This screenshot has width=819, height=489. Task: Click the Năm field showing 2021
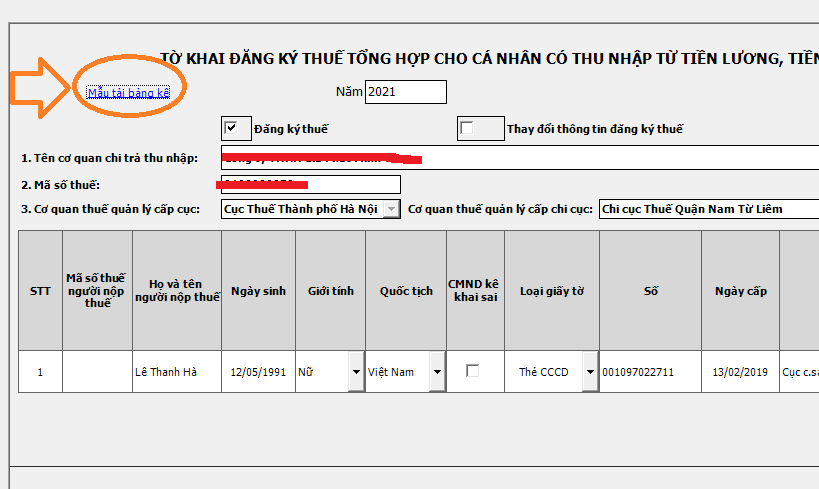[x=405, y=92]
